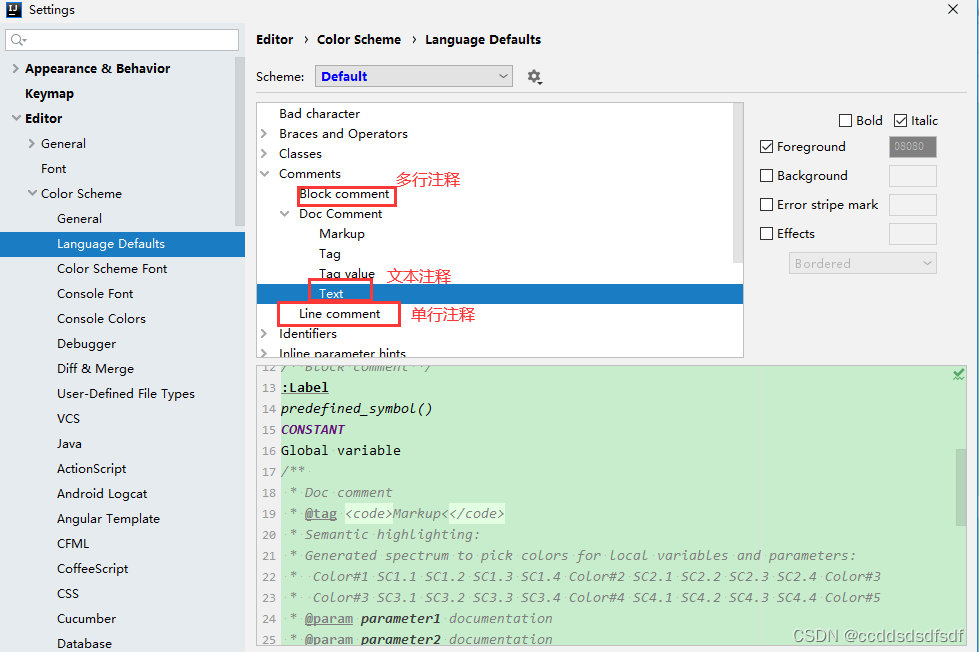Click :Label in code preview
This screenshot has height=652, width=979.
point(305,388)
